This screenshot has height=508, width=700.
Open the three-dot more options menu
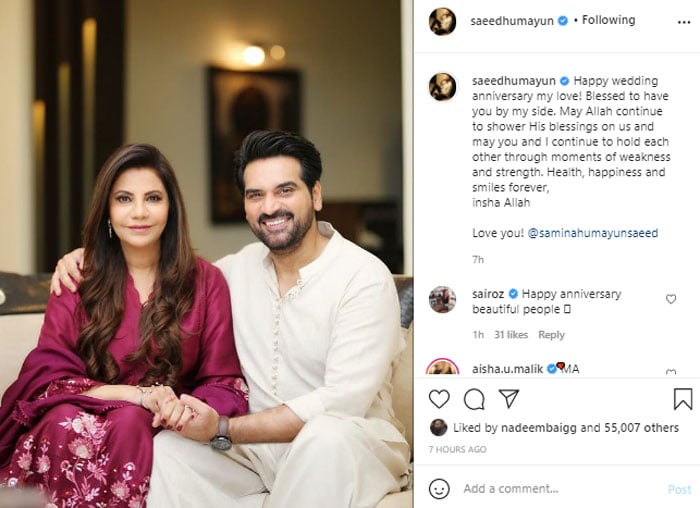point(684,22)
